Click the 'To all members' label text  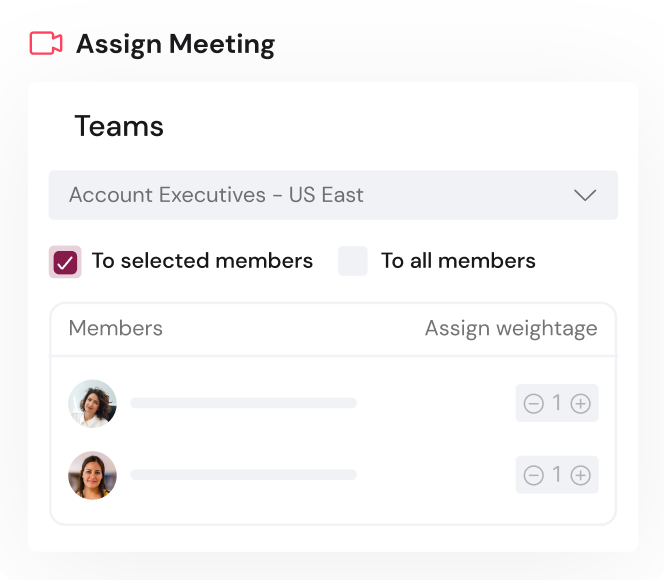(458, 261)
